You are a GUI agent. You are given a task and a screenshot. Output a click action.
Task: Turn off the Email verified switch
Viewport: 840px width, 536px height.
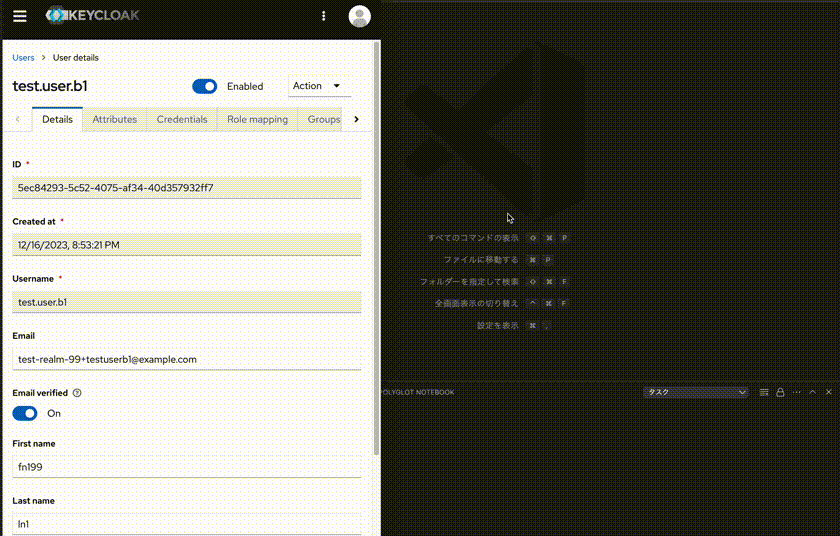[x=25, y=413]
